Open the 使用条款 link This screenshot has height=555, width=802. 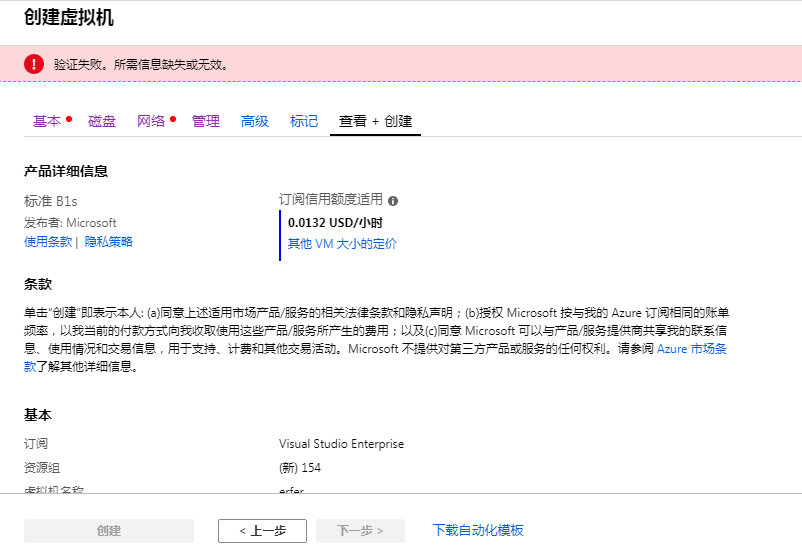pyautogui.click(x=48, y=241)
